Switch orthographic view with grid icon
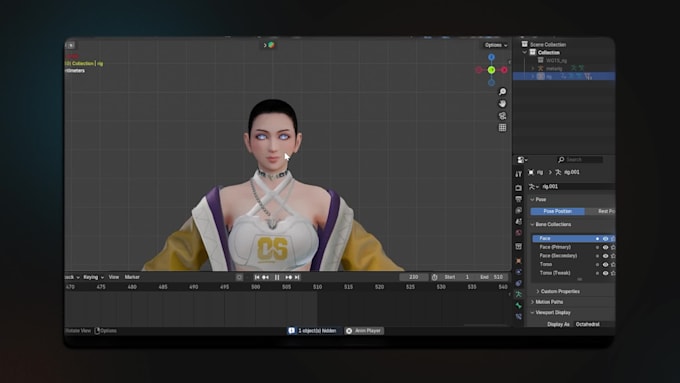 click(502, 128)
